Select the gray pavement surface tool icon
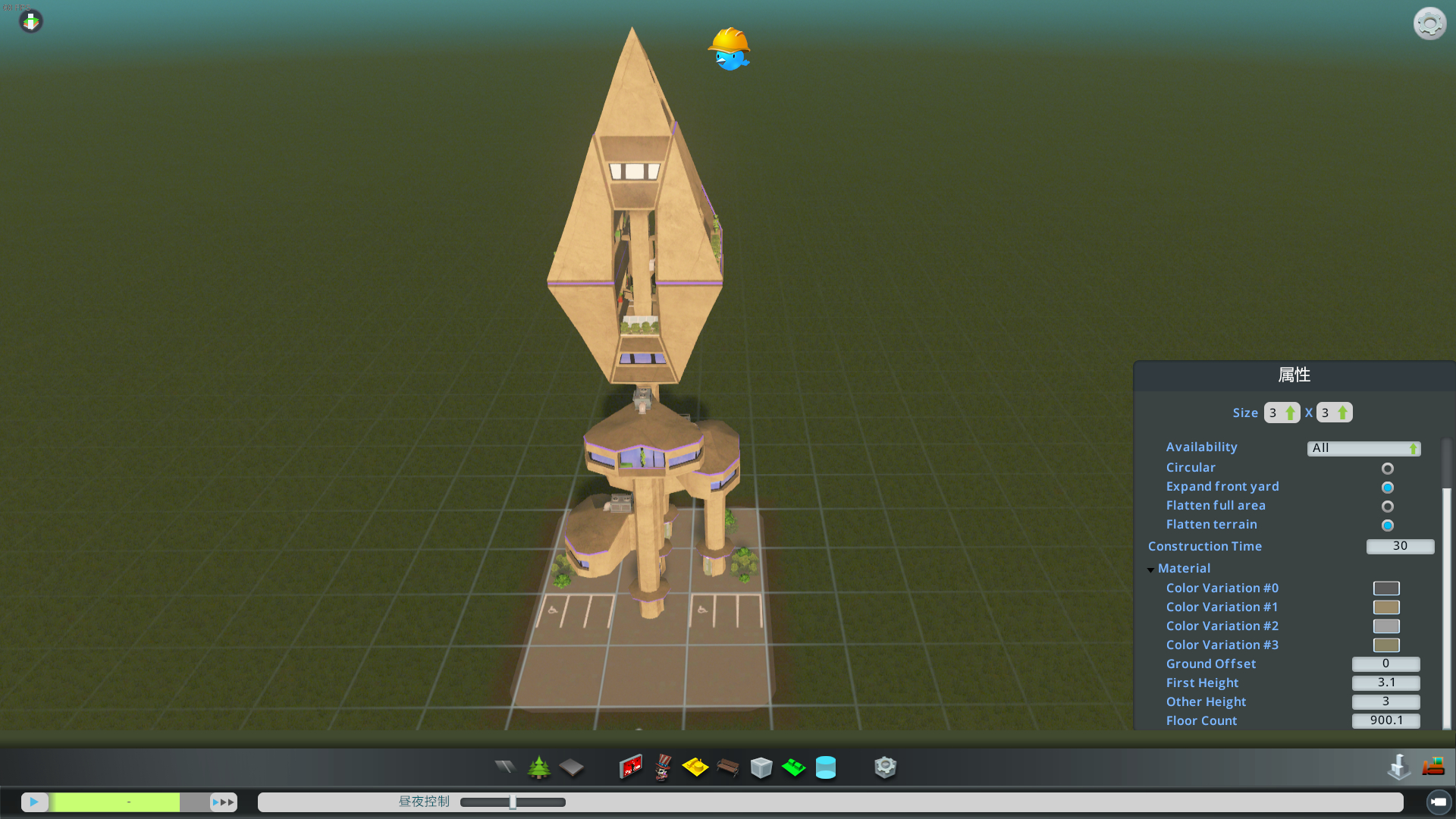Screen dimensions: 1456x819 [572, 767]
